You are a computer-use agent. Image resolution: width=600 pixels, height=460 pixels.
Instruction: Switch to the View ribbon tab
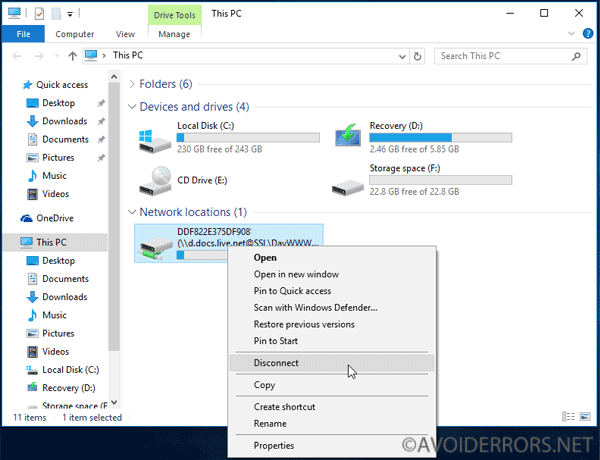[x=125, y=34]
